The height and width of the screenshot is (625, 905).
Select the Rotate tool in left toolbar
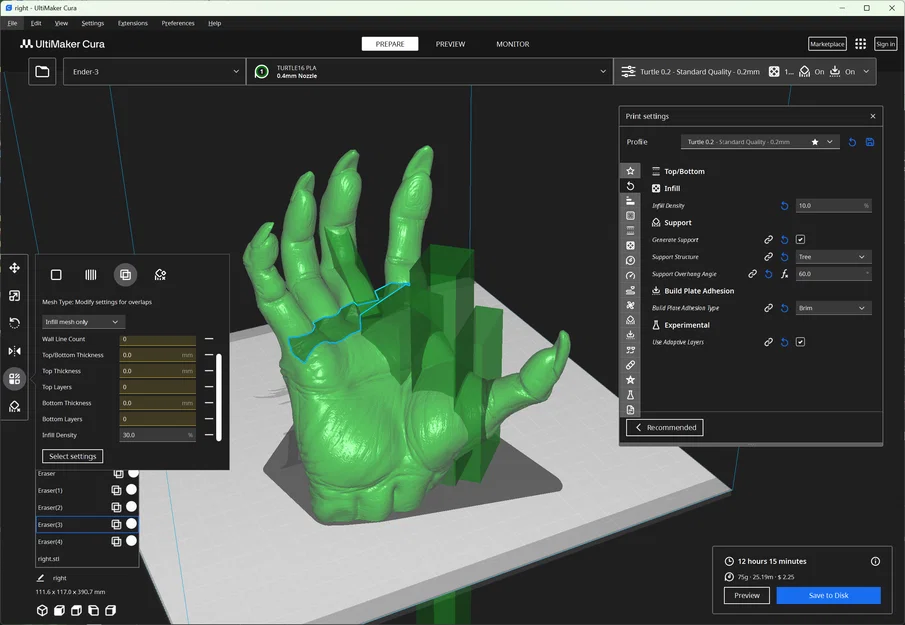[x=14, y=323]
